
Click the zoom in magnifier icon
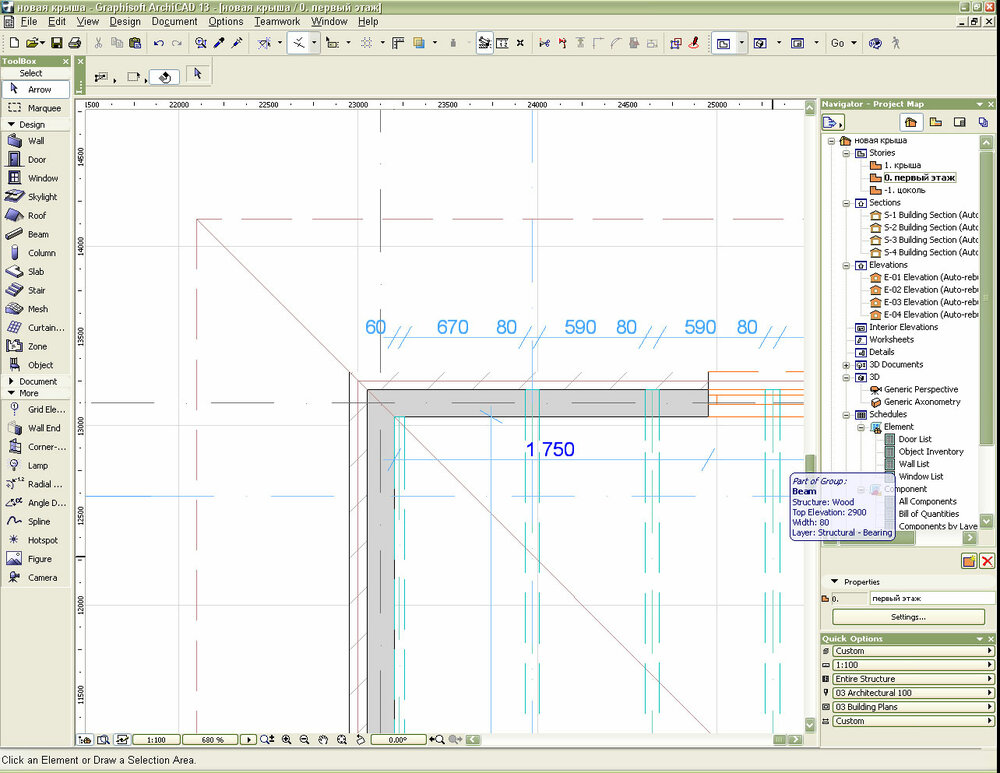click(x=286, y=740)
